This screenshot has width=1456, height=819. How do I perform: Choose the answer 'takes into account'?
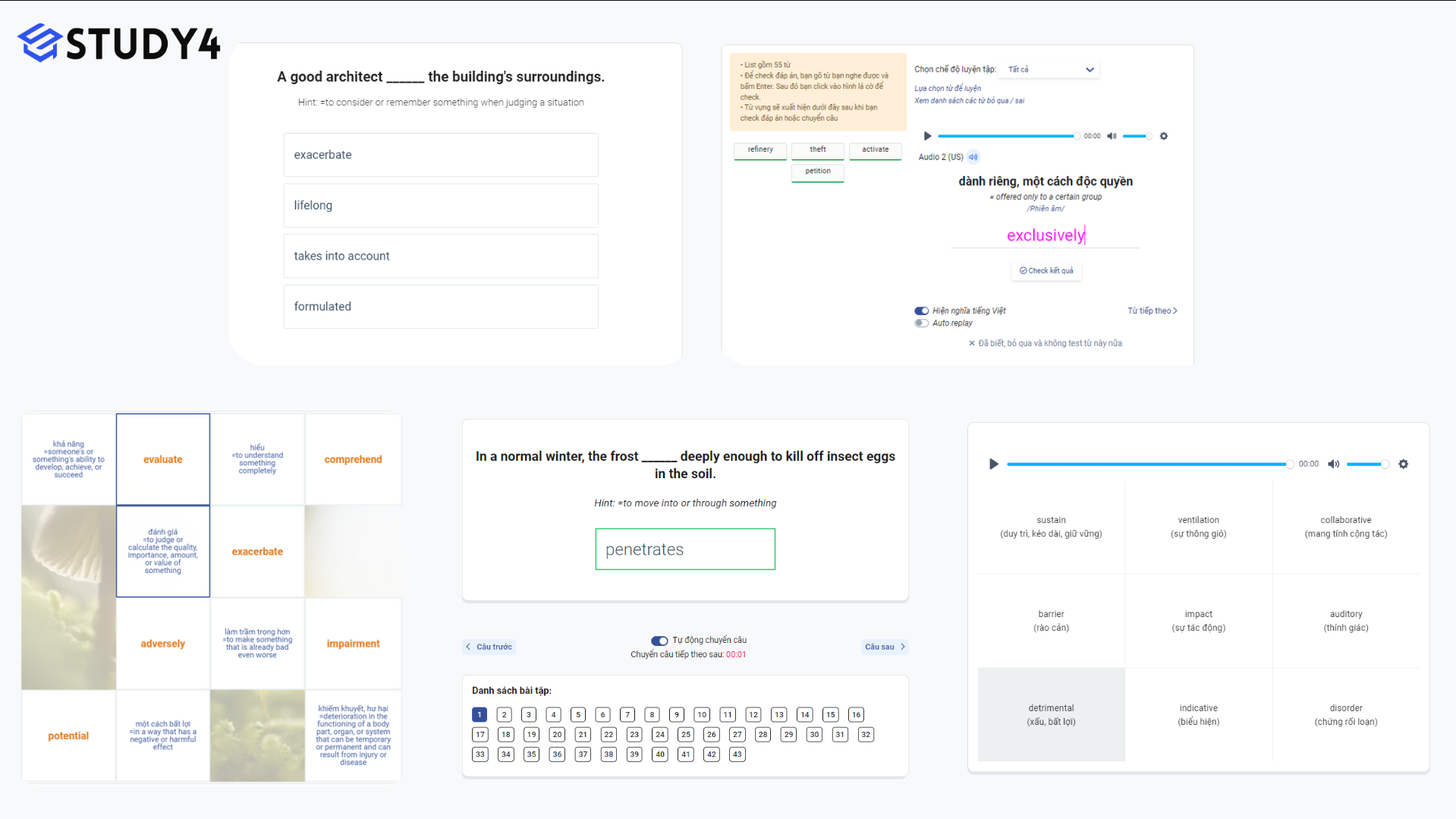coord(441,256)
